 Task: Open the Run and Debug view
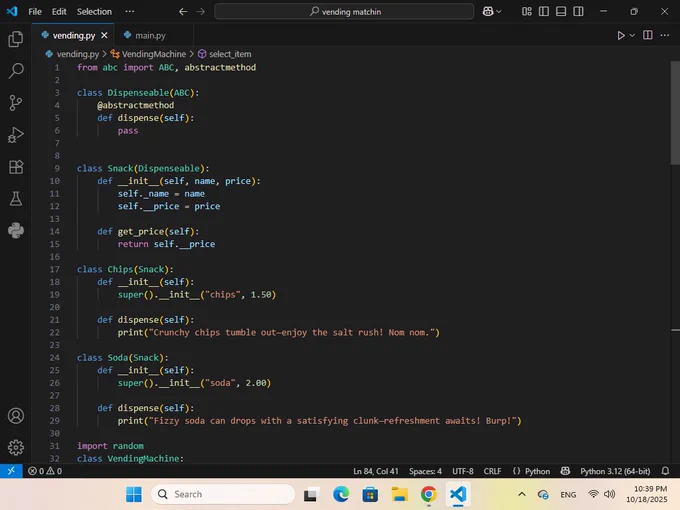tap(16, 135)
